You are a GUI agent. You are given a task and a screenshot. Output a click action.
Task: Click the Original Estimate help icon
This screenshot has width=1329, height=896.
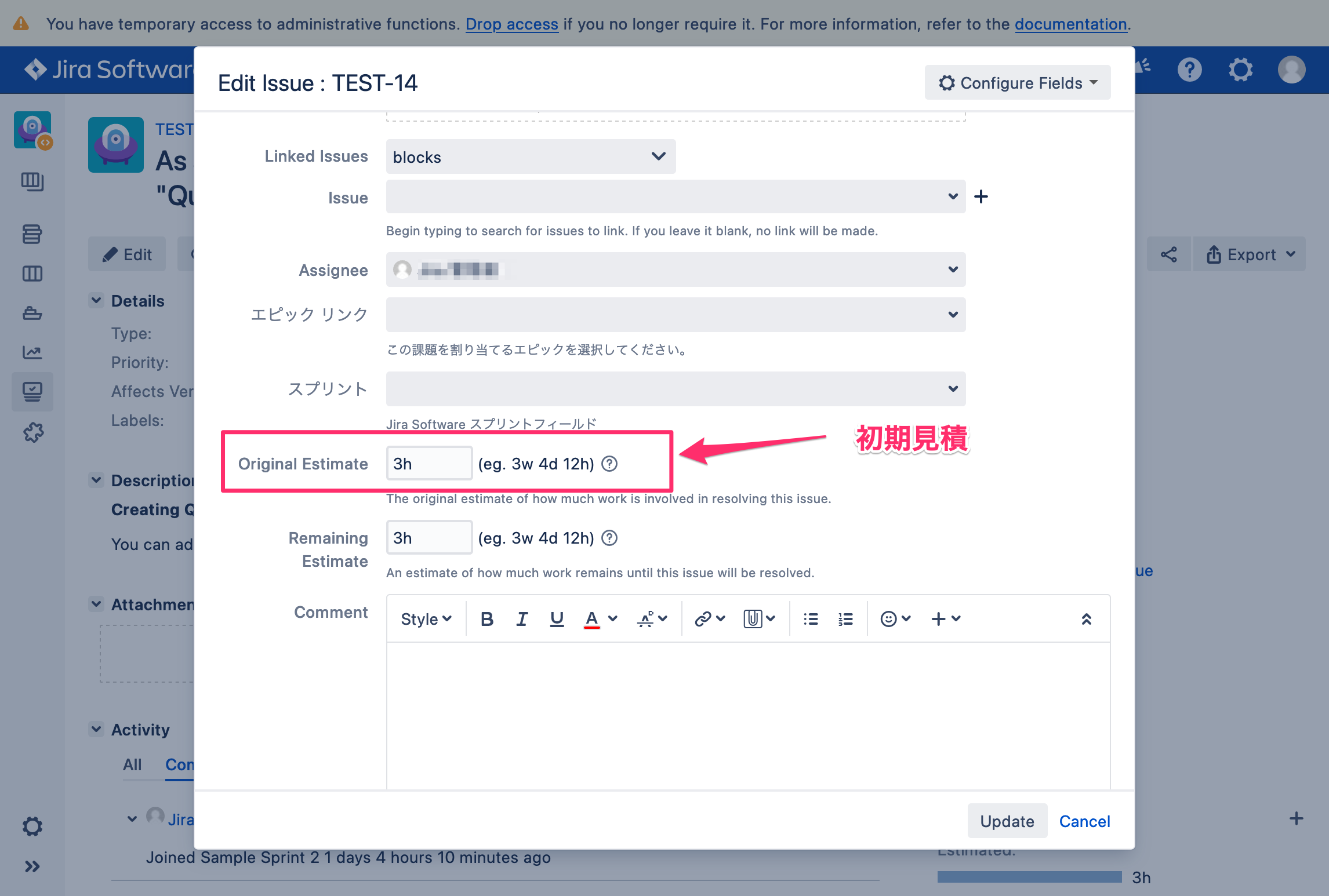tap(609, 464)
